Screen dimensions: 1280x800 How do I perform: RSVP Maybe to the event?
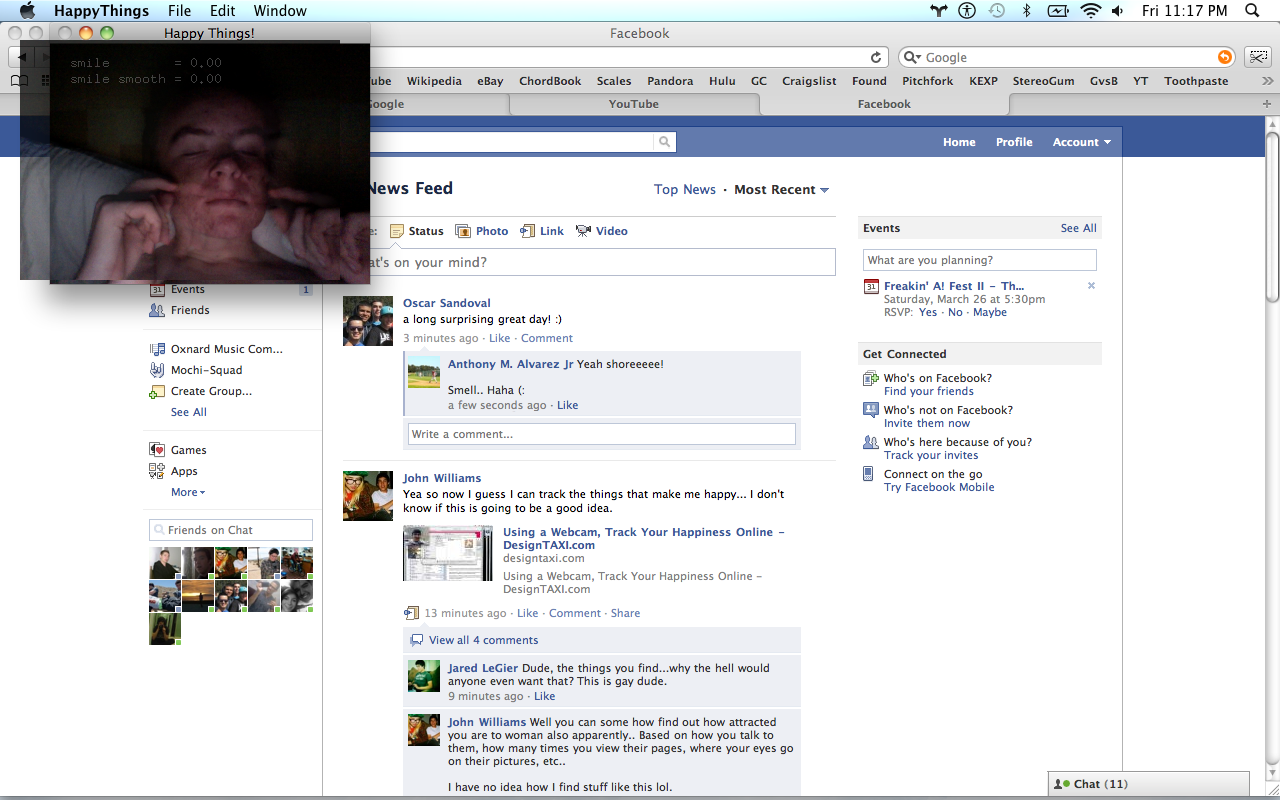pyautogui.click(x=989, y=312)
